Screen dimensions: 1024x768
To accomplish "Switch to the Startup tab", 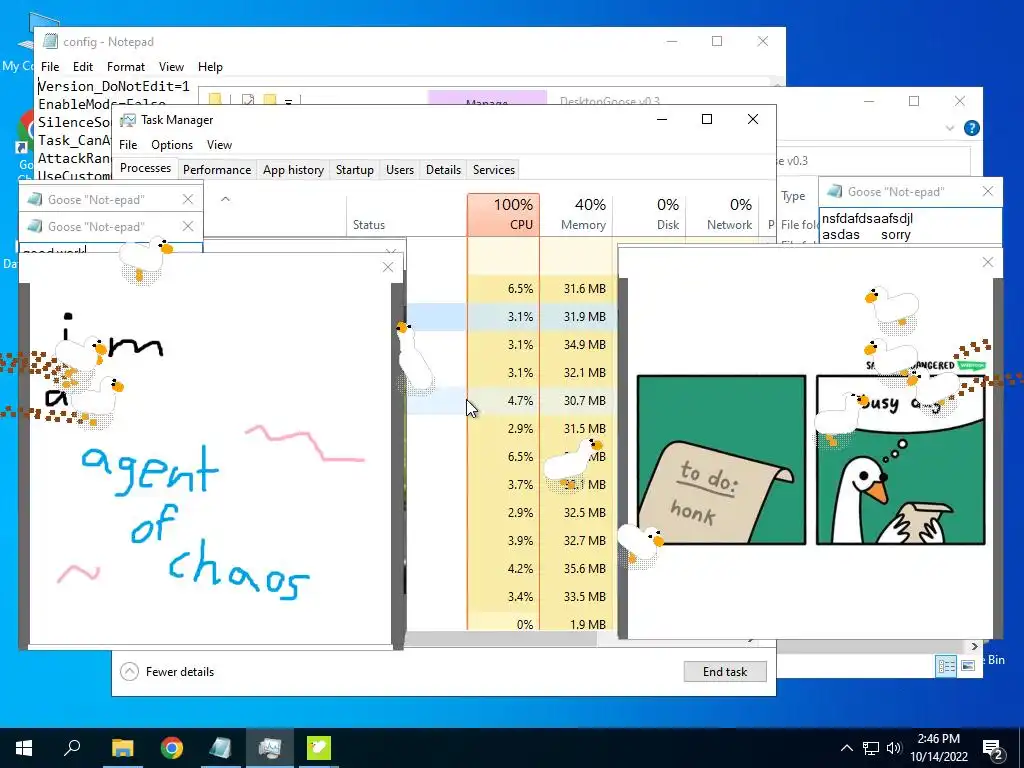I will tap(355, 170).
